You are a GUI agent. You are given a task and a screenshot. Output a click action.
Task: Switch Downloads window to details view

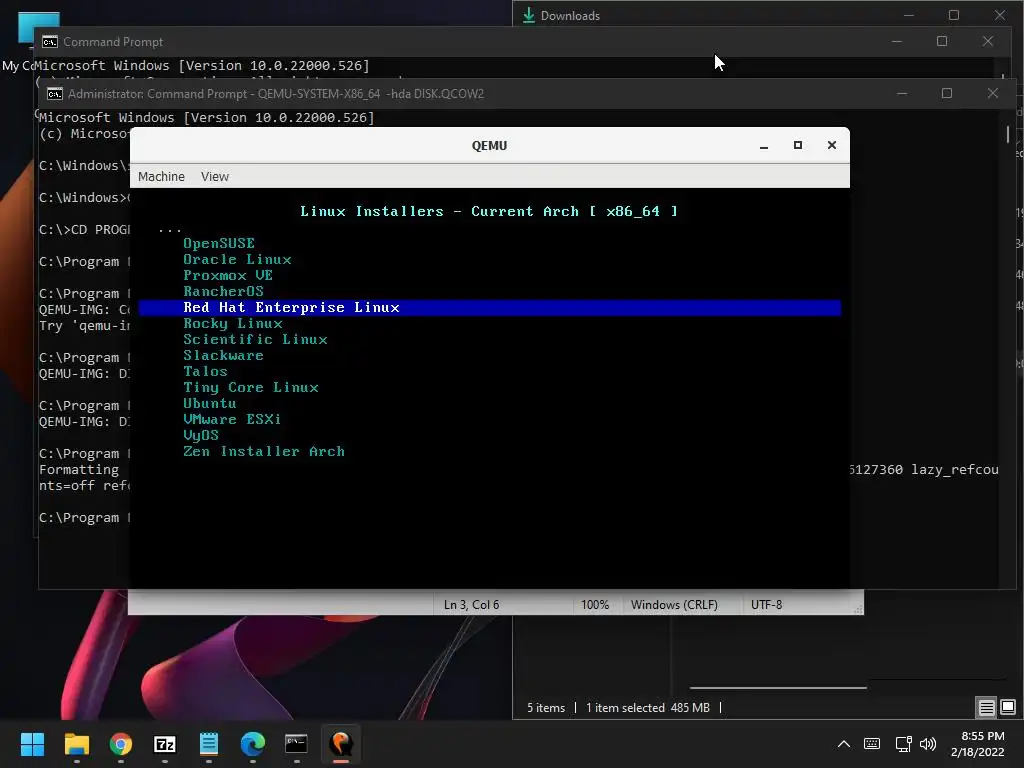point(986,707)
